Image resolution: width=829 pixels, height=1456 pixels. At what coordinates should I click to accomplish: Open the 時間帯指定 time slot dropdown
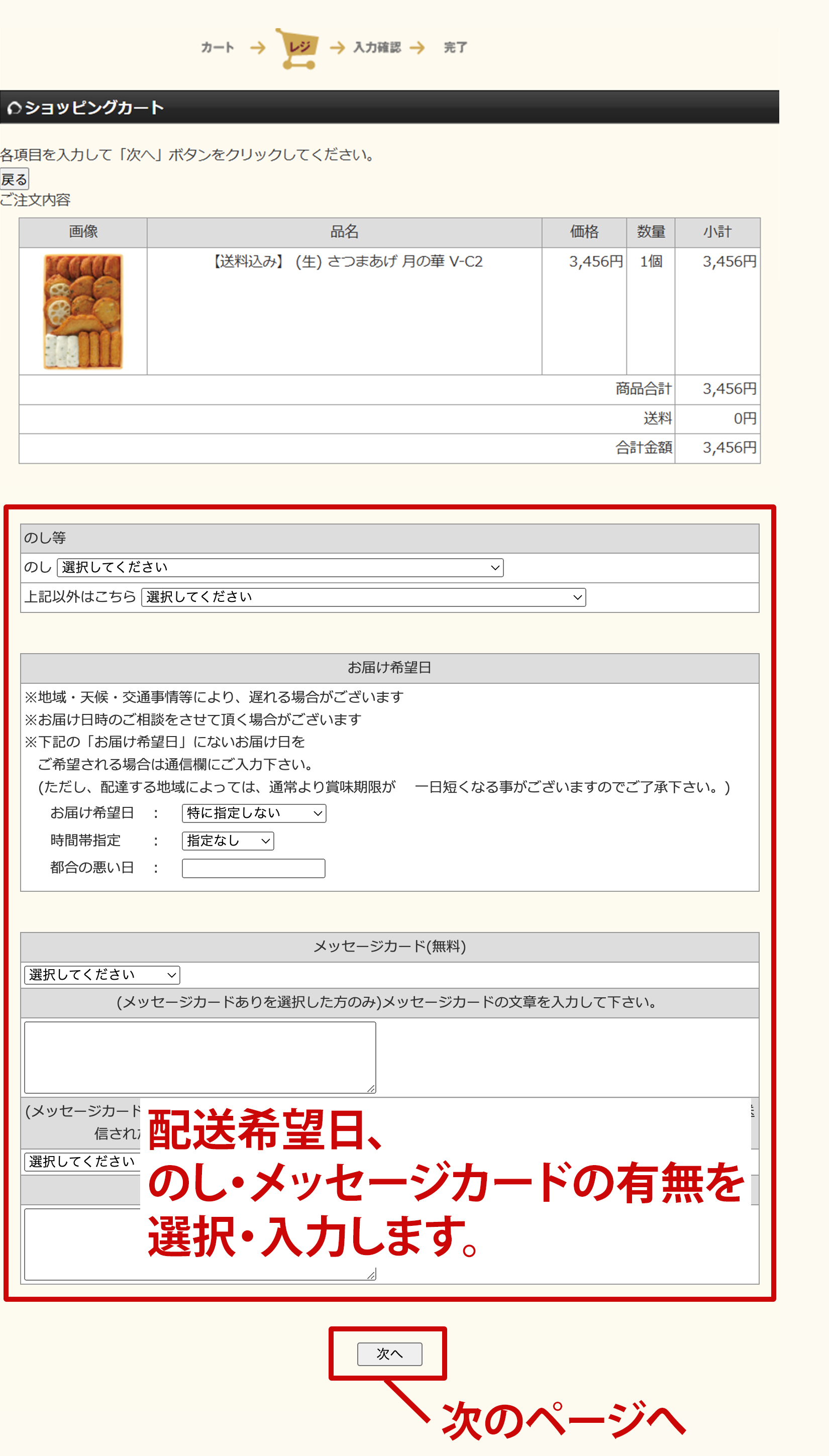(x=228, y=841)
